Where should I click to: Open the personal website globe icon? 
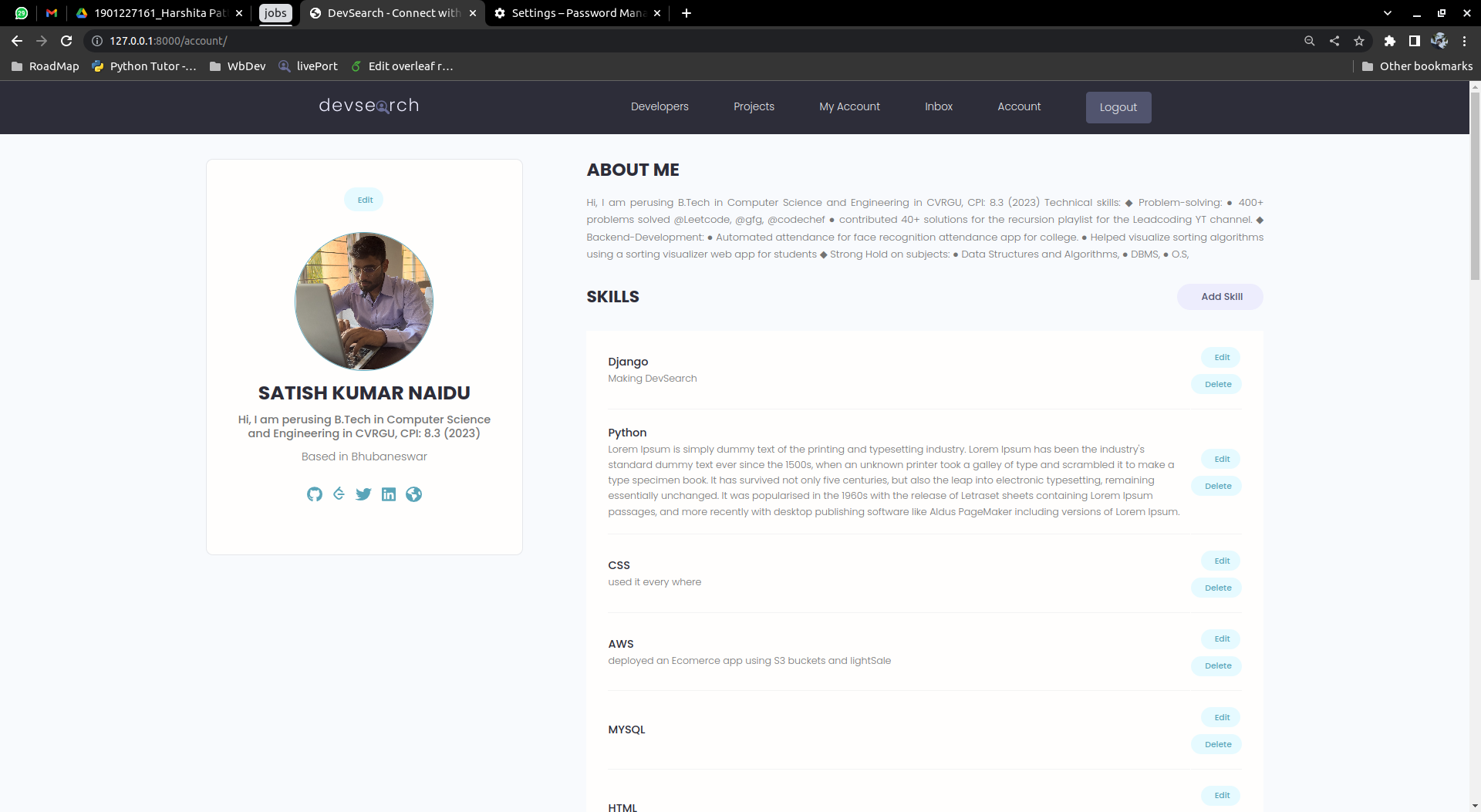[413, 494]
